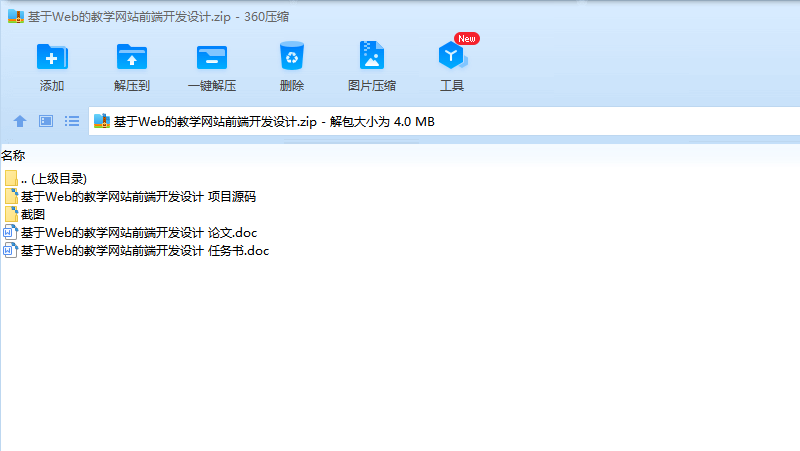
Task: Click the parent directory folder icon
Action: 11,179
